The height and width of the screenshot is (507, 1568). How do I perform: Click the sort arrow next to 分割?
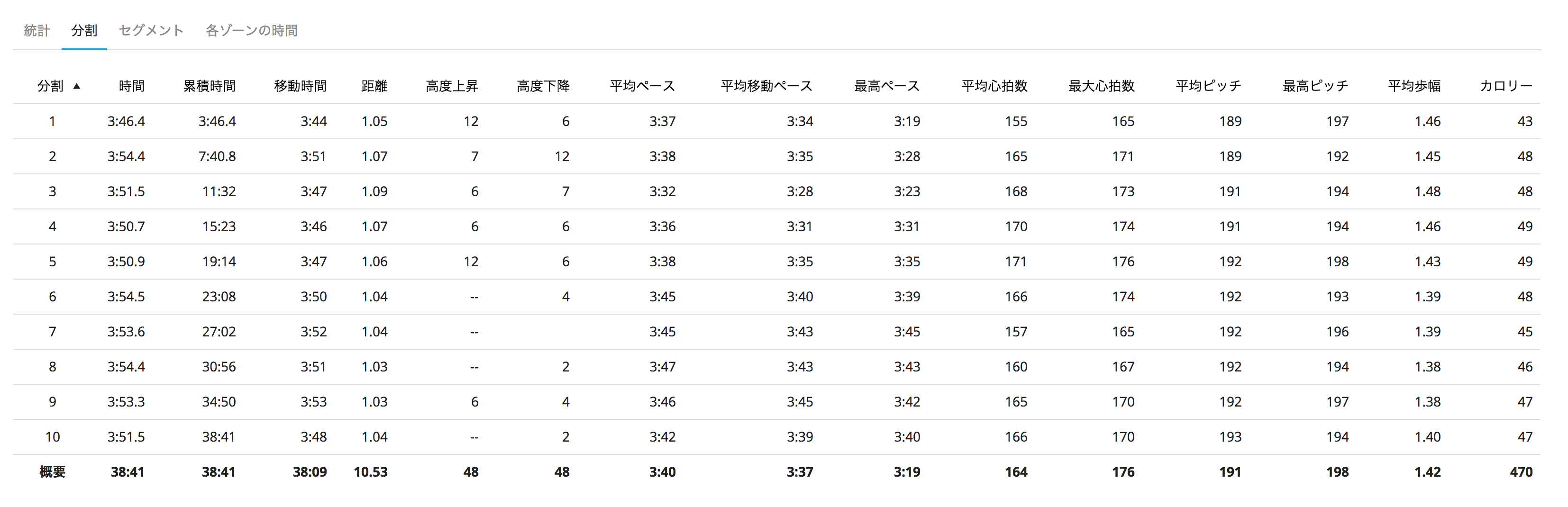click(x=77, y=86)
